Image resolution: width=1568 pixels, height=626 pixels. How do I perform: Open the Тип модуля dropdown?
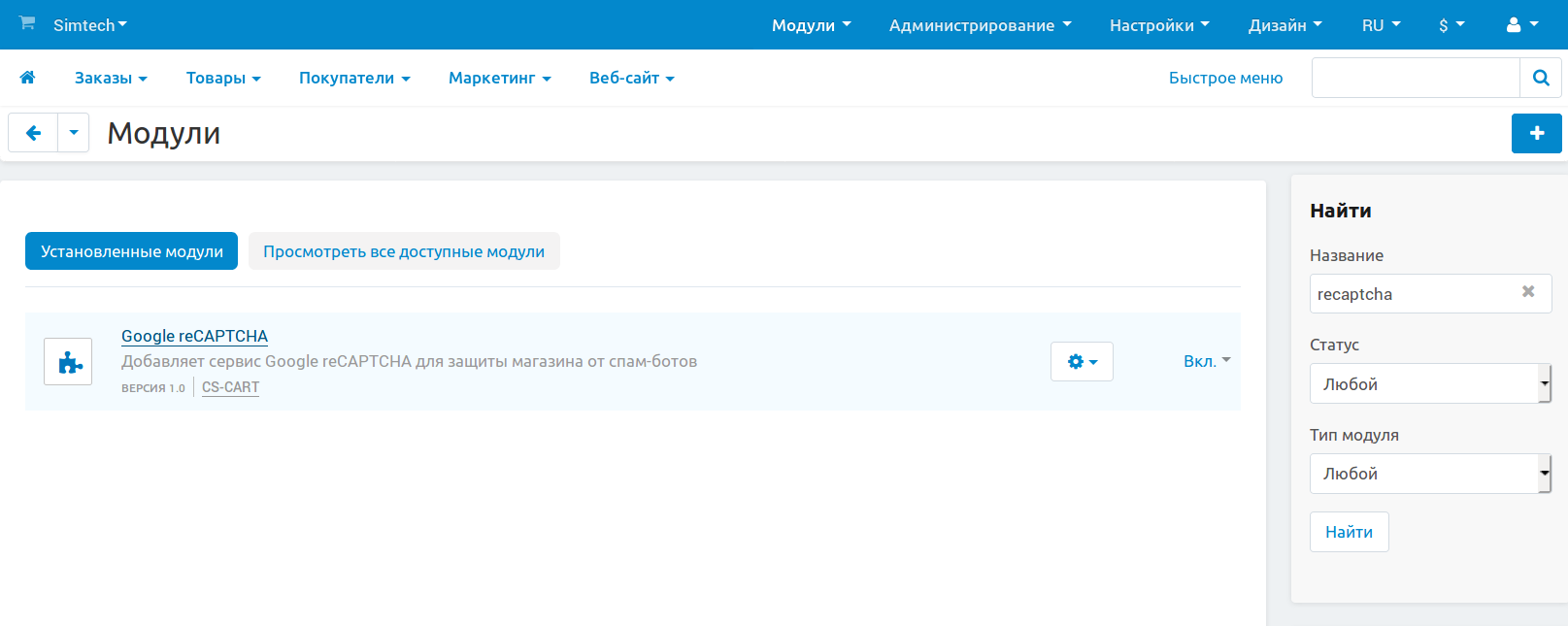[x=1429, y=474]
